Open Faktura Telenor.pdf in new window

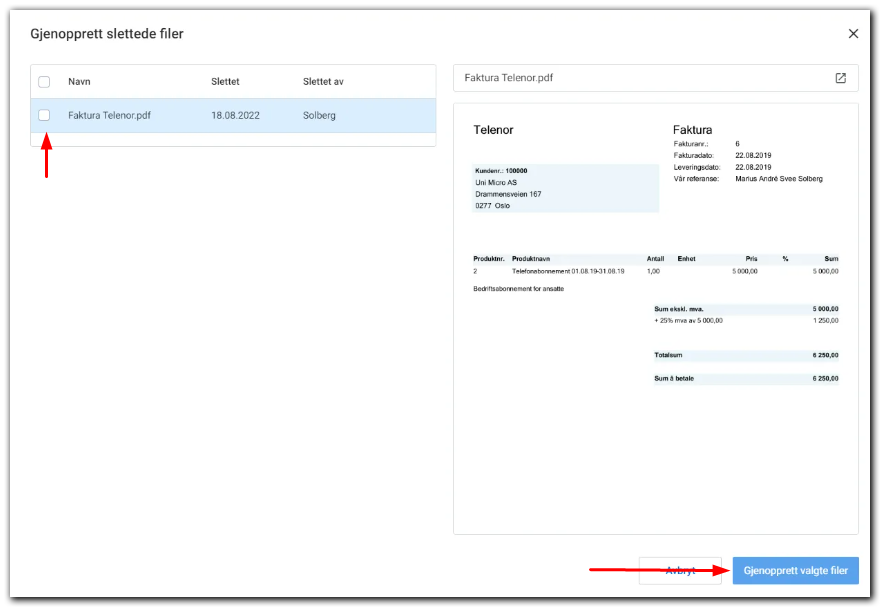(840, 78)
